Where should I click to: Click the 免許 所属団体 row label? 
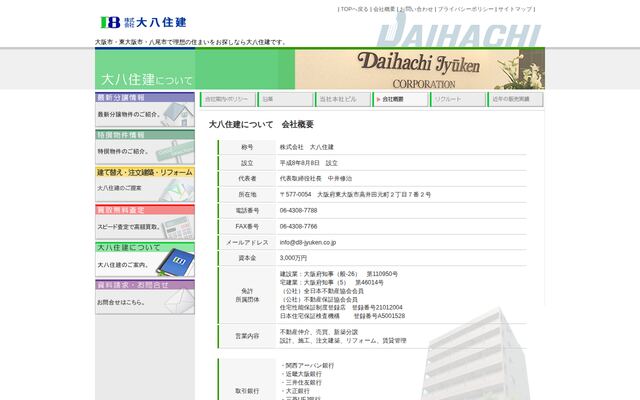click(247, 295)
